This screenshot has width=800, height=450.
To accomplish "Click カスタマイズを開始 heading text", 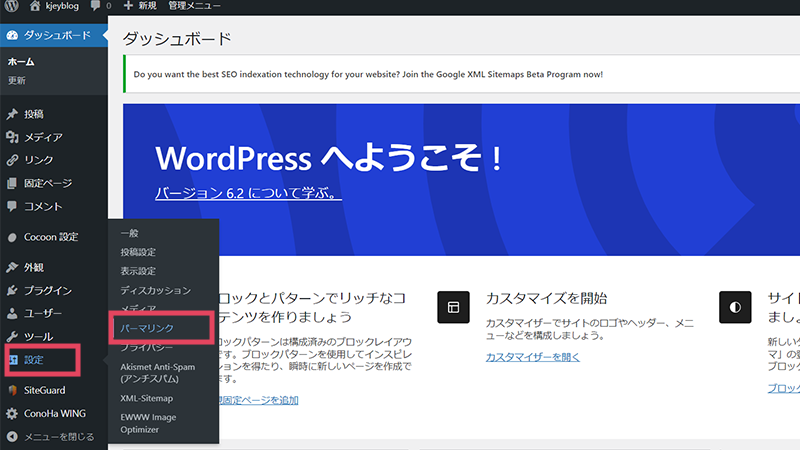I will [x=546, y=298].
